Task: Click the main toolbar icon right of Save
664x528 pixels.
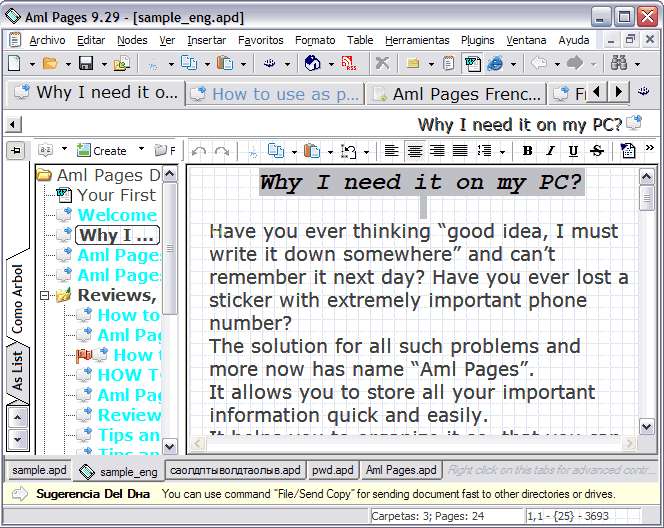Action: (122, 64)
